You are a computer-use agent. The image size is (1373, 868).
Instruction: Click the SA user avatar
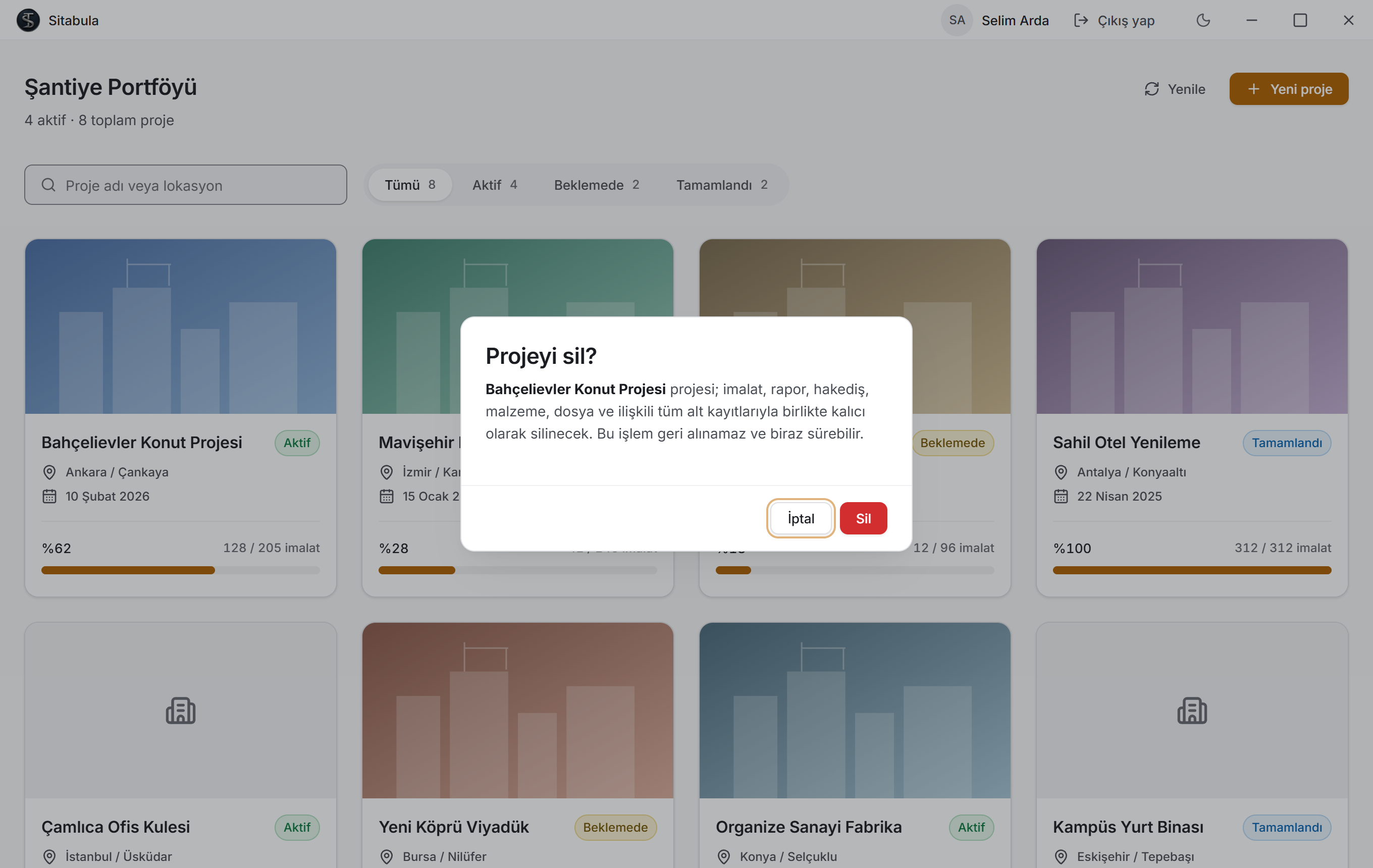[957, 21]
